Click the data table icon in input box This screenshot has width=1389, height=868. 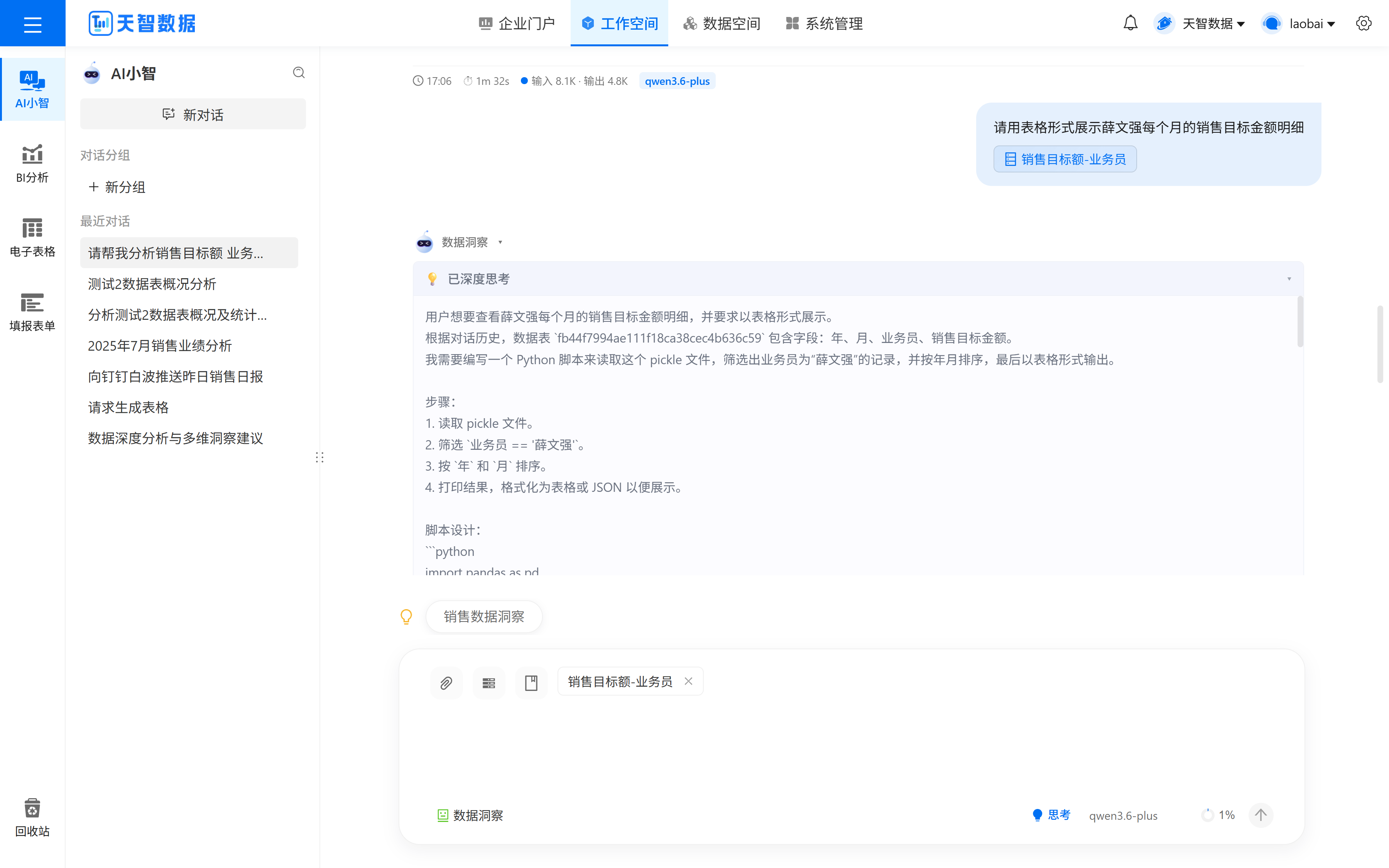(x=488, y=683)
